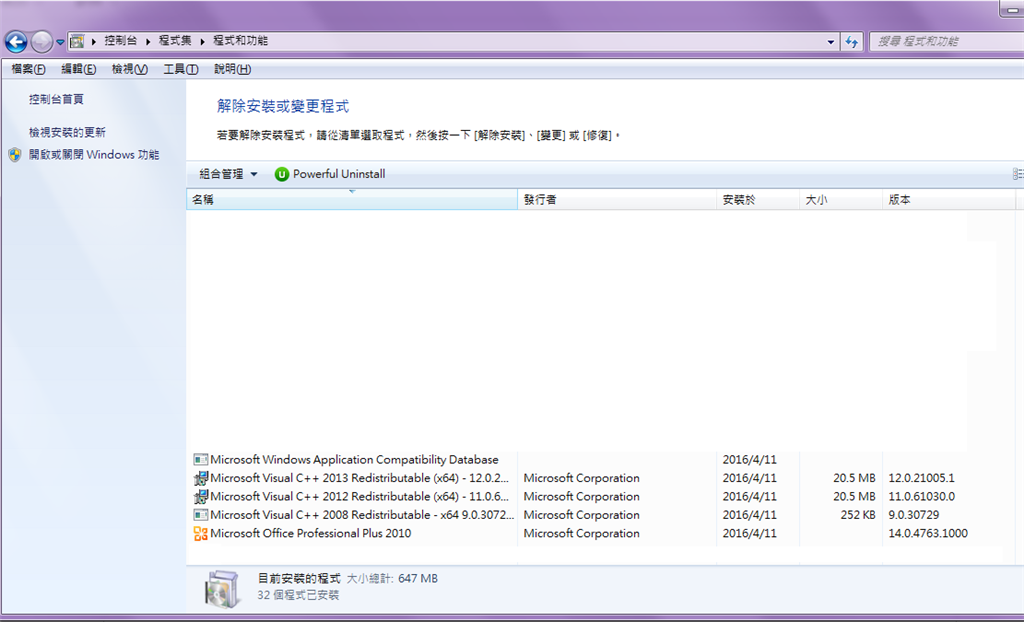1024x622 pixels.
Task: Click the 32 個程式已安裝 status text
Action: click(x=298, y=595)
